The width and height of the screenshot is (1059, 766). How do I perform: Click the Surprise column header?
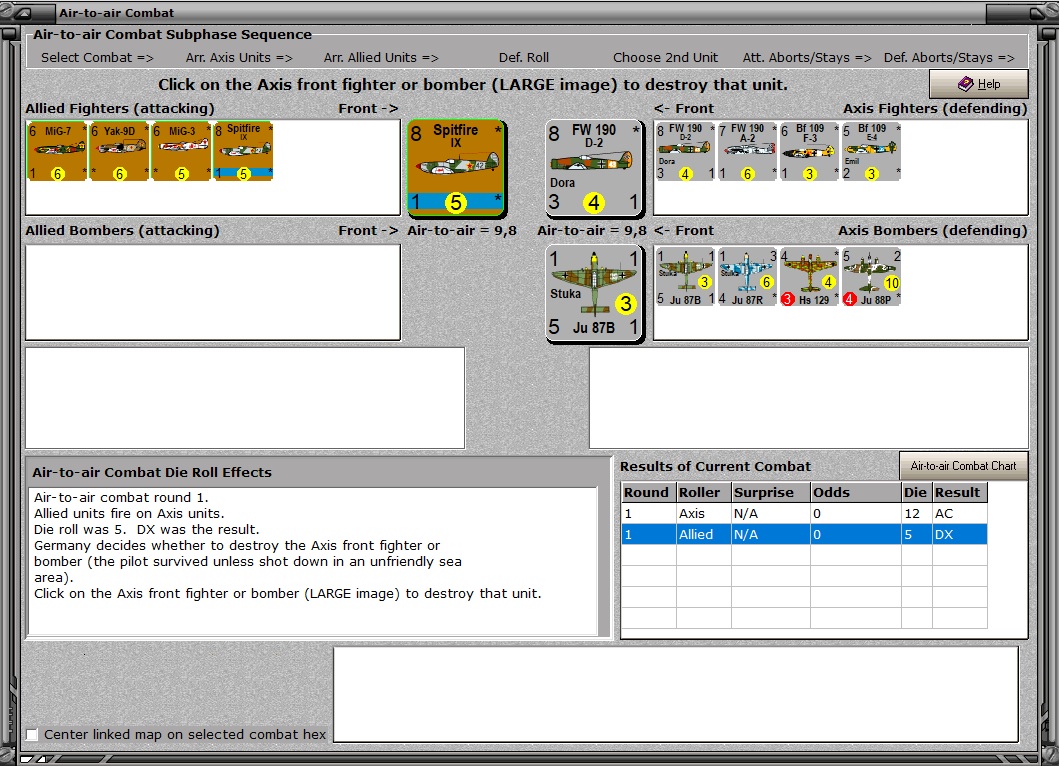click(x=771, y=492)
